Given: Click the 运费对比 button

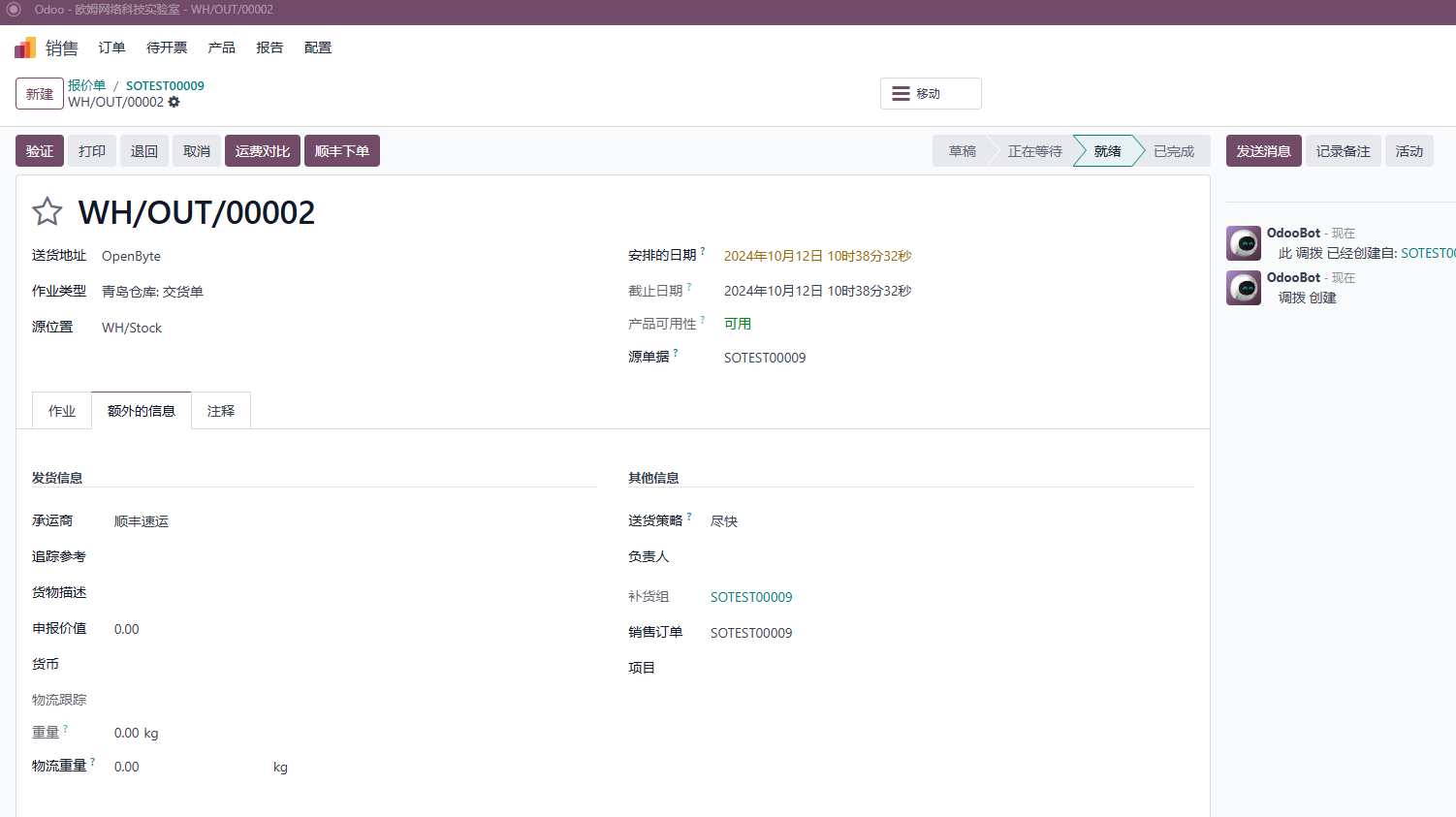Looking at the screenshot, I should click(x=263, y=151).
